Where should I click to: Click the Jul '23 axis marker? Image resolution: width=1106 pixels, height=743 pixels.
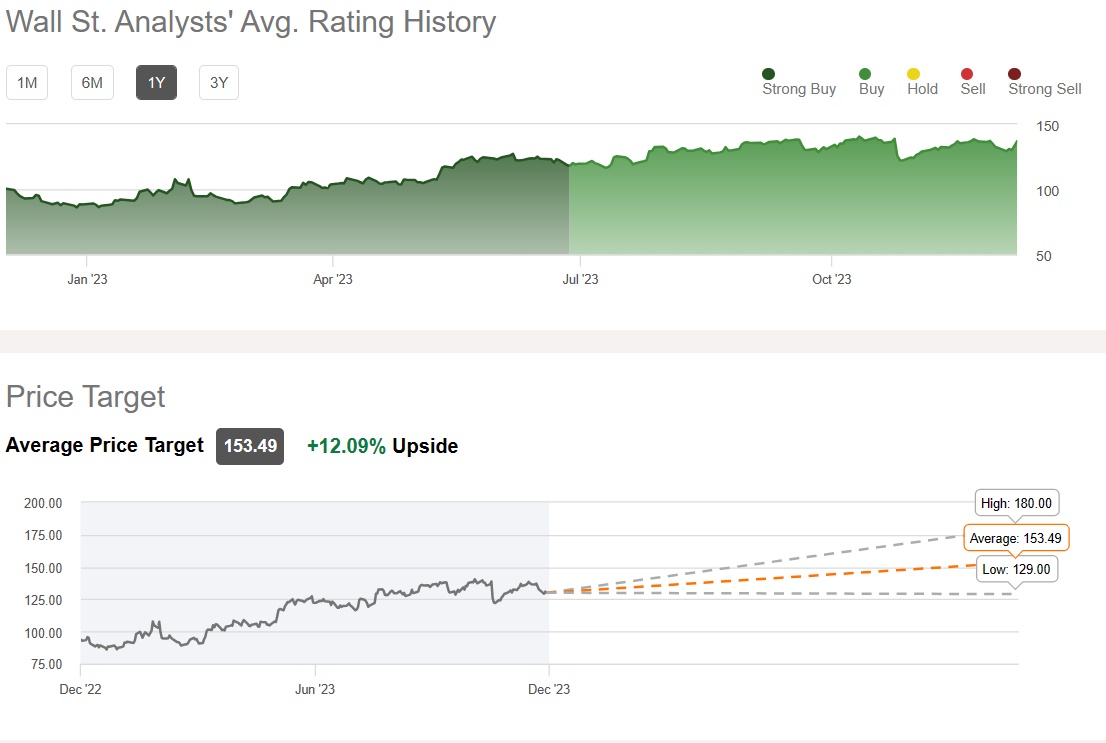[580, 279]
